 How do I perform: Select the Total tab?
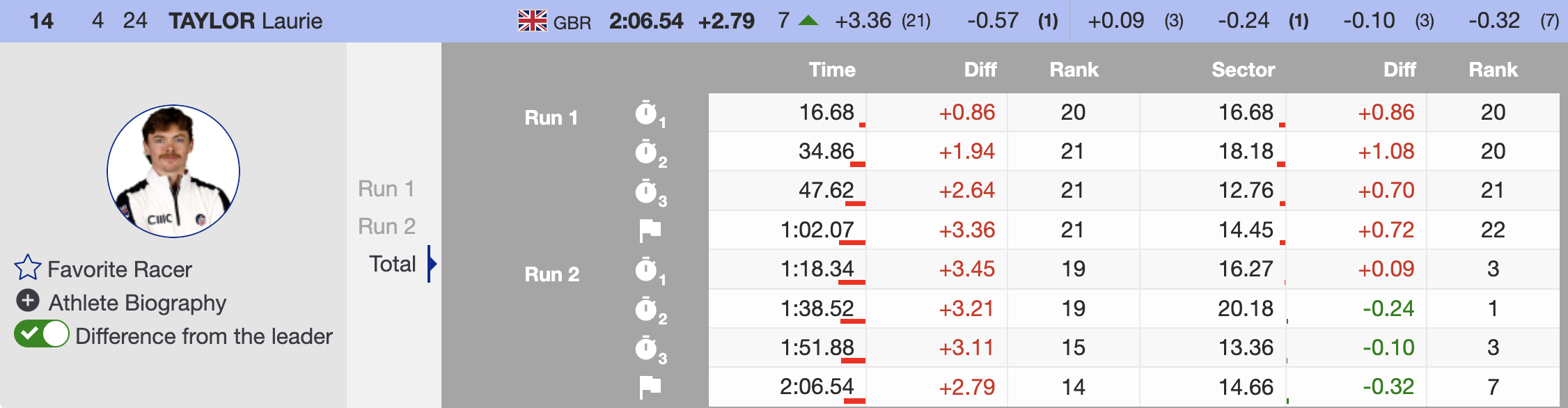click(x=393, y=264)
